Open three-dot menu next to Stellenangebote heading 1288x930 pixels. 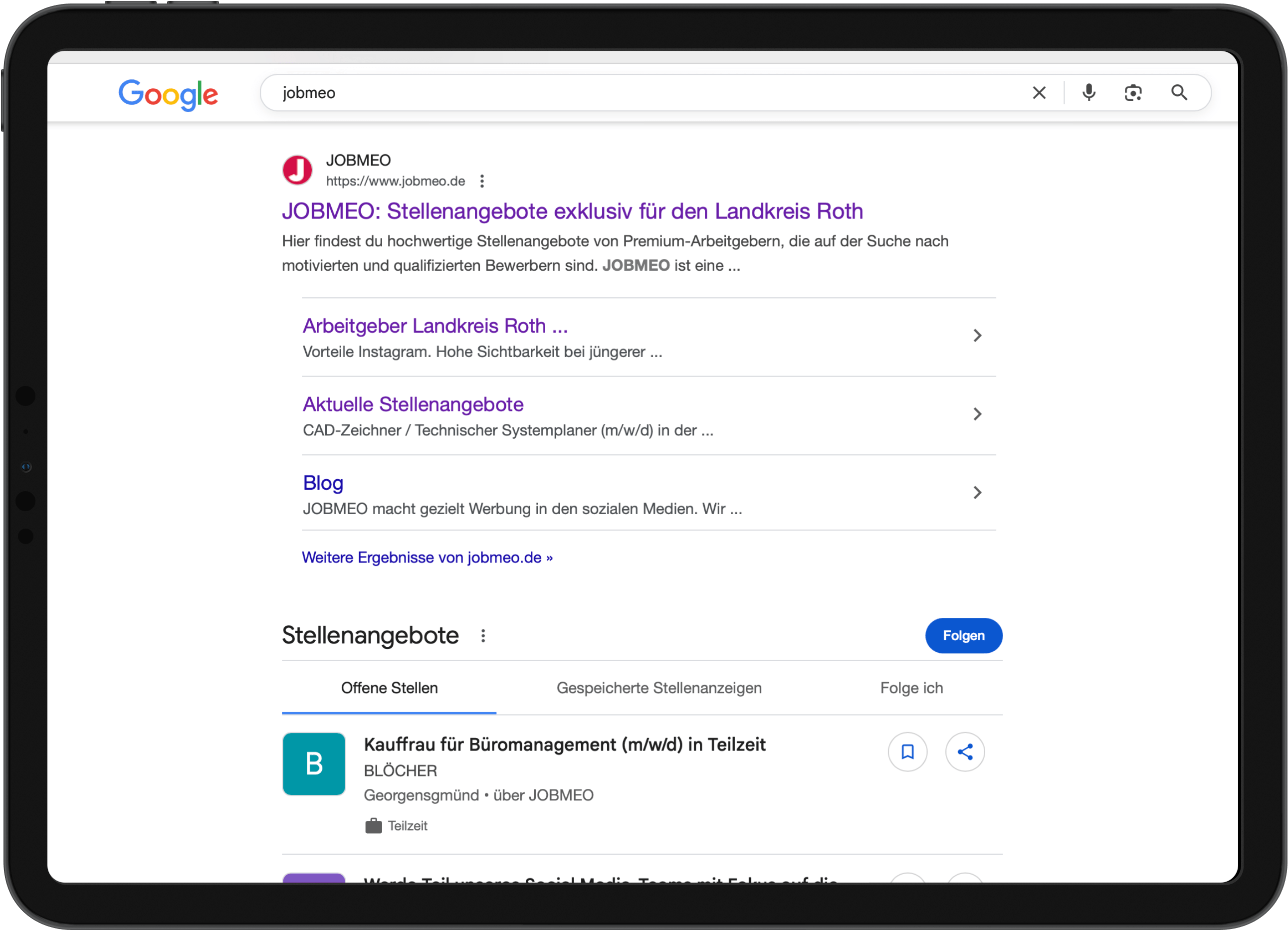click(483, 636)
